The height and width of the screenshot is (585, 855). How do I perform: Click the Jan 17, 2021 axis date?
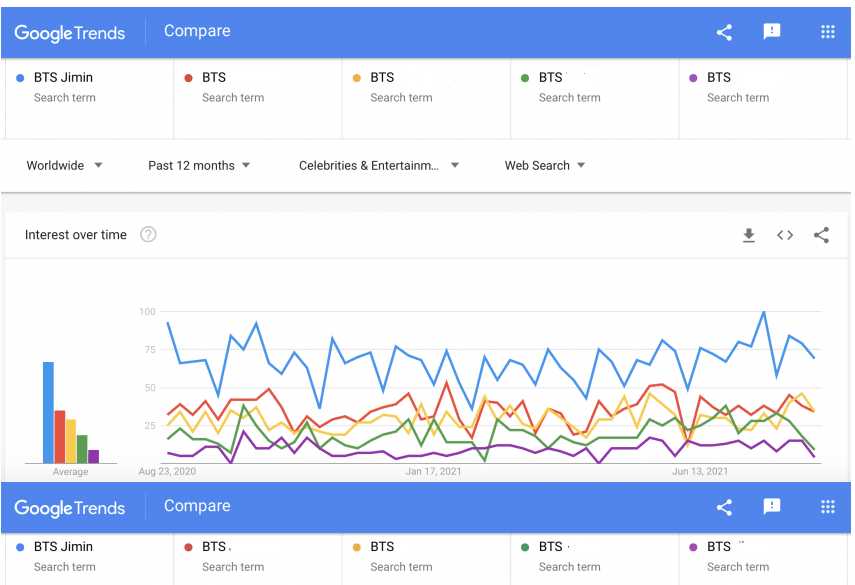point(433,471)
